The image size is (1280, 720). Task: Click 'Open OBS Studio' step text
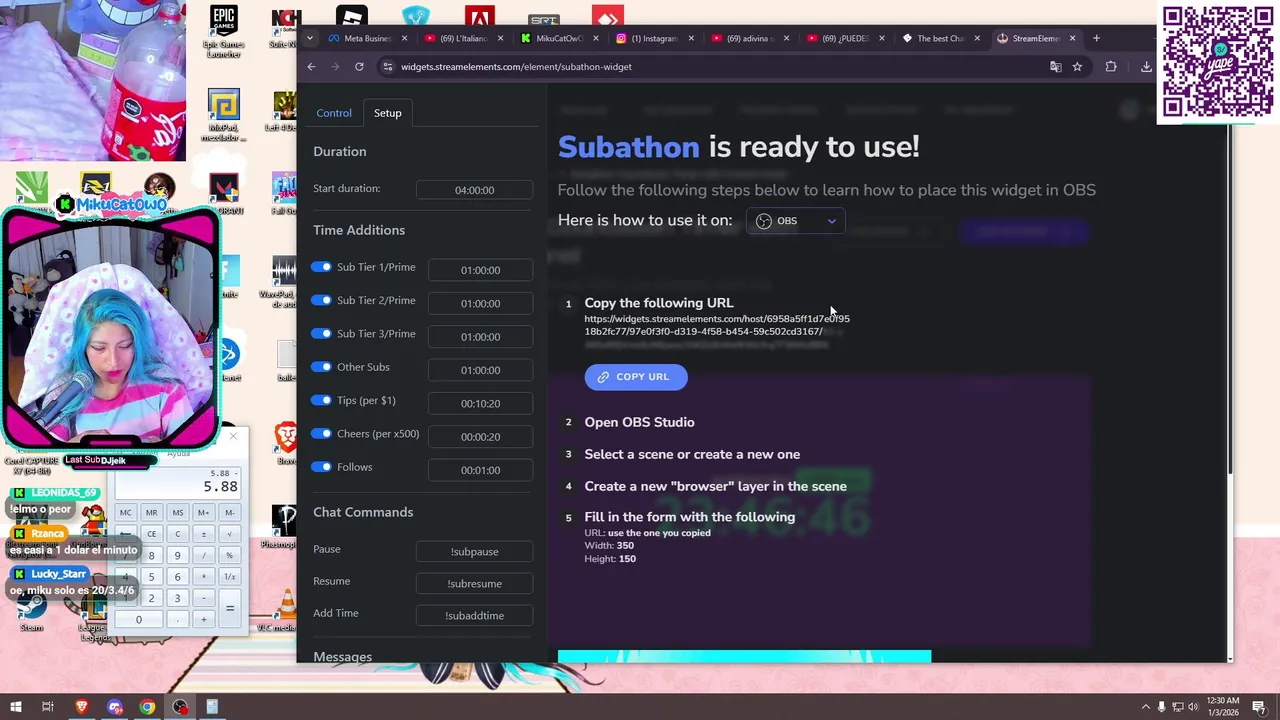pos(639,422)
